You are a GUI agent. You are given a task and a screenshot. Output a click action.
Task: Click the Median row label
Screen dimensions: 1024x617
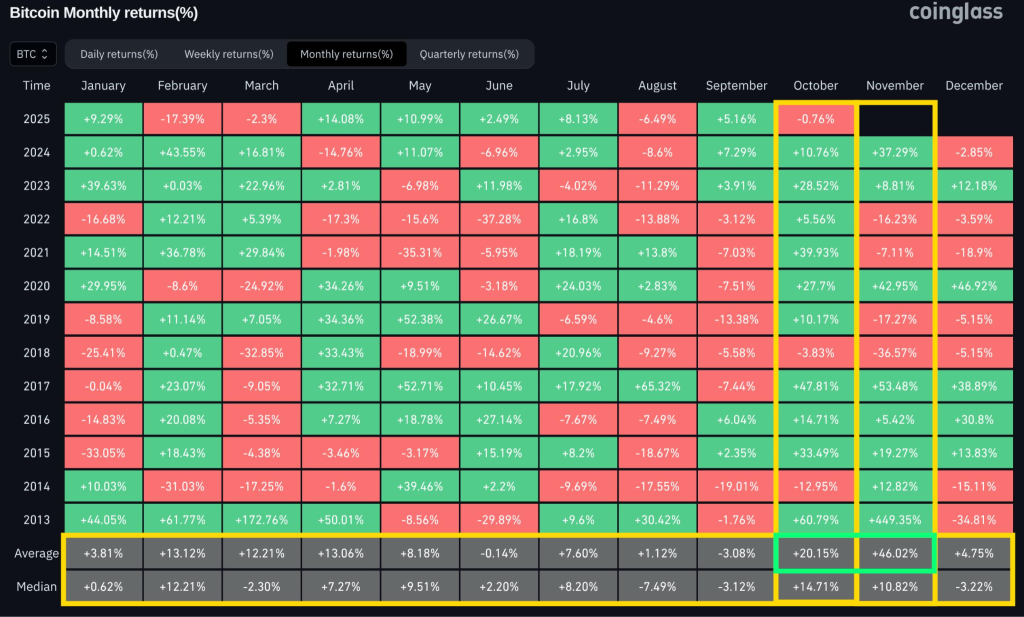(x=37, y=586)
